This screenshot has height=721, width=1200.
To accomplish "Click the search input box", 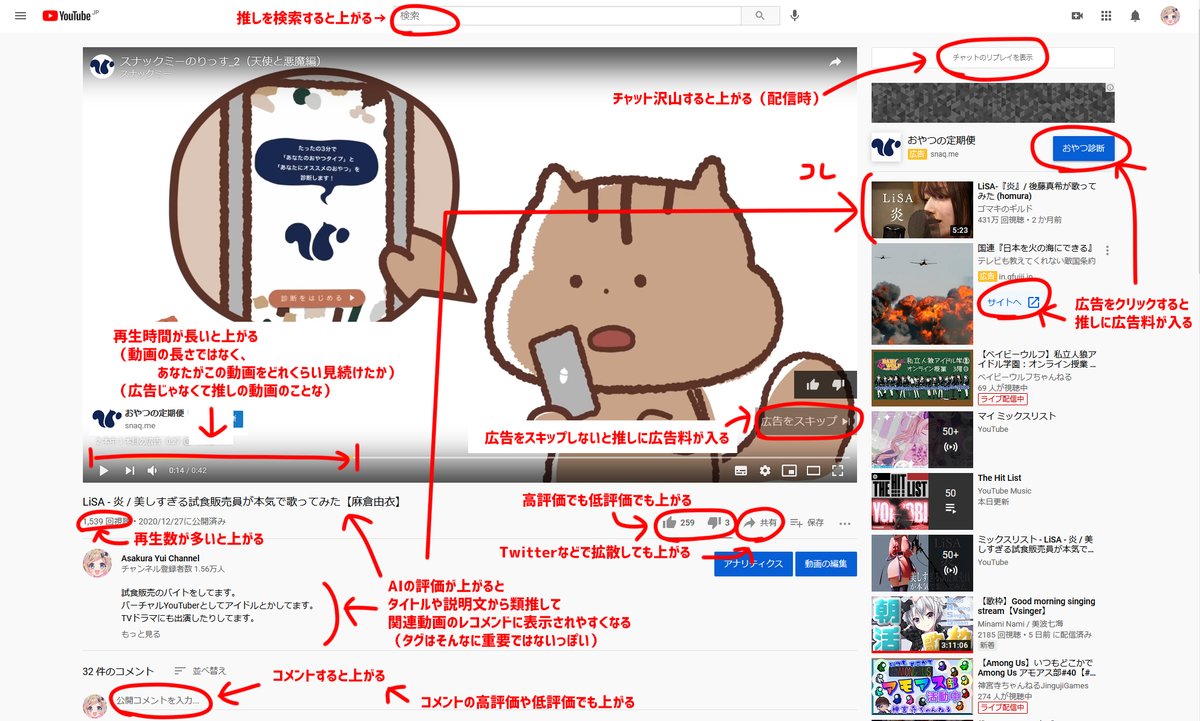I will pos(567,16).
